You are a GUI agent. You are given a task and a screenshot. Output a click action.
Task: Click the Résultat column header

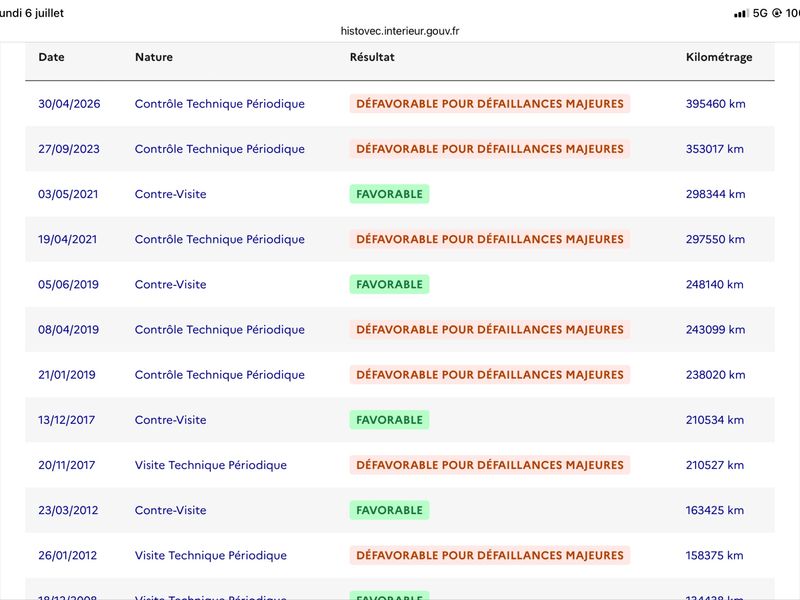coord(372,57)
